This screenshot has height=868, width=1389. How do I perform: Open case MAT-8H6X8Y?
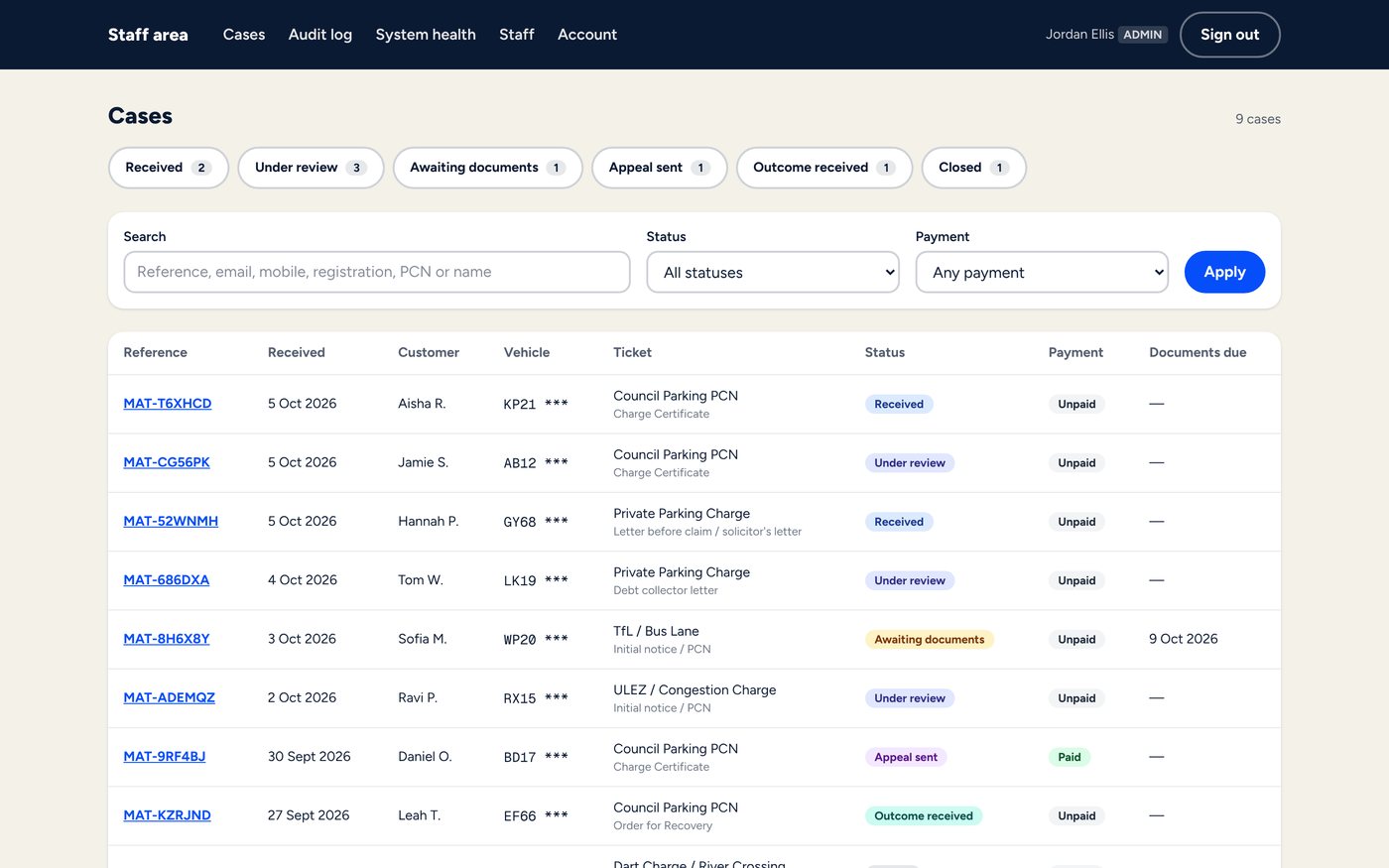(167, 639)
